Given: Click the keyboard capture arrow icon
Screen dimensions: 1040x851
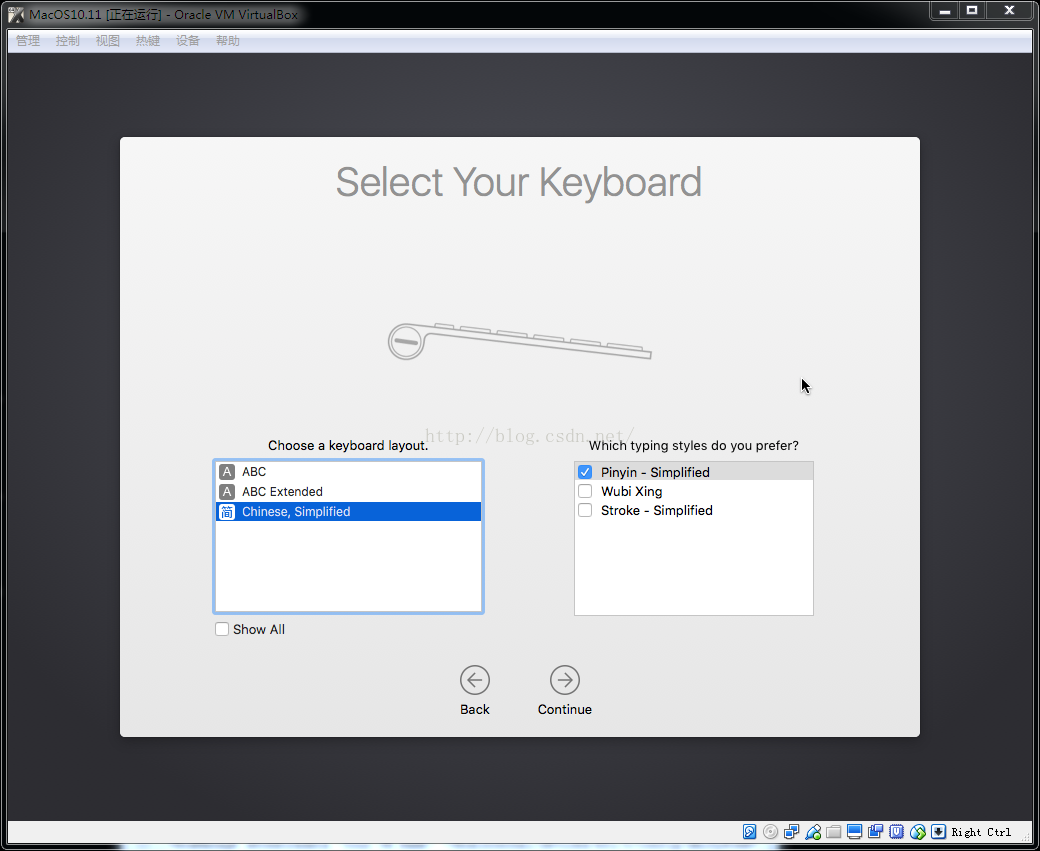Looking at the screenshot, I should point(939,832).
